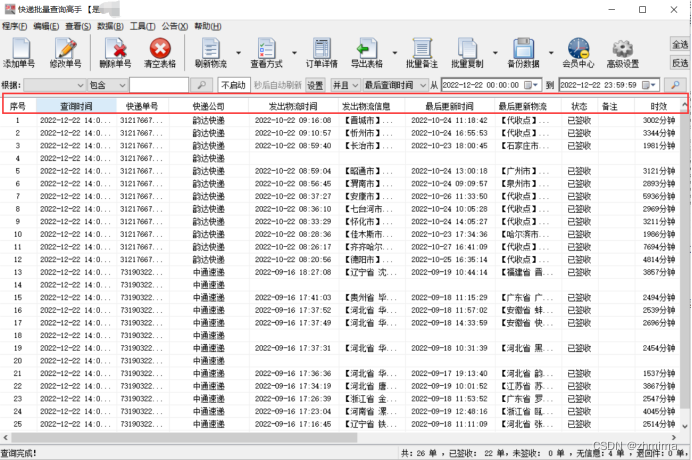
Task: Expand the 查看方式 dropdown arrow
Action: click(x=294, y=53)
